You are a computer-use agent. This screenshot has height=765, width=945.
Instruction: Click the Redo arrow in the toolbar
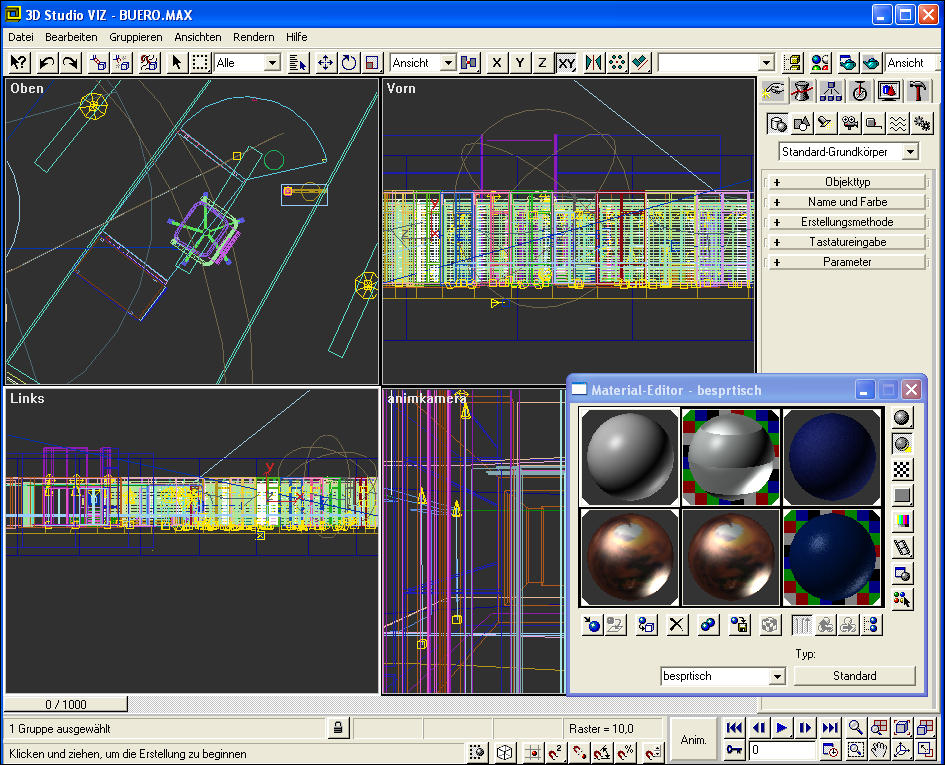tap(71, 63)
